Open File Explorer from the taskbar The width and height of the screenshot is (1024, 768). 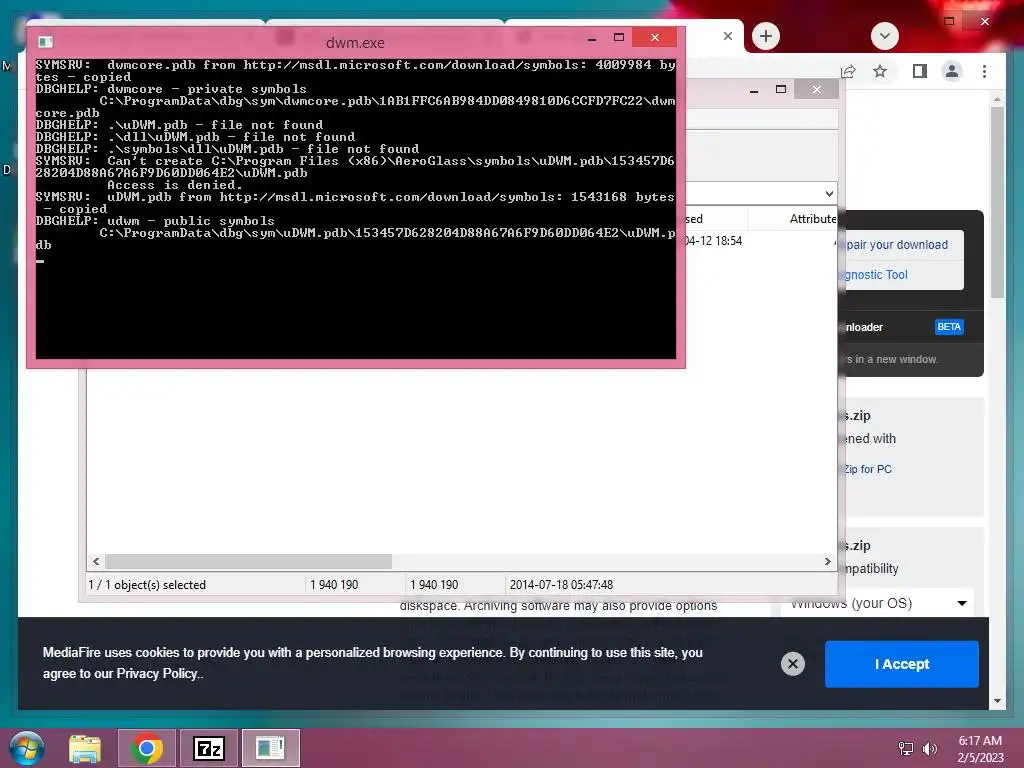(85, 748)
